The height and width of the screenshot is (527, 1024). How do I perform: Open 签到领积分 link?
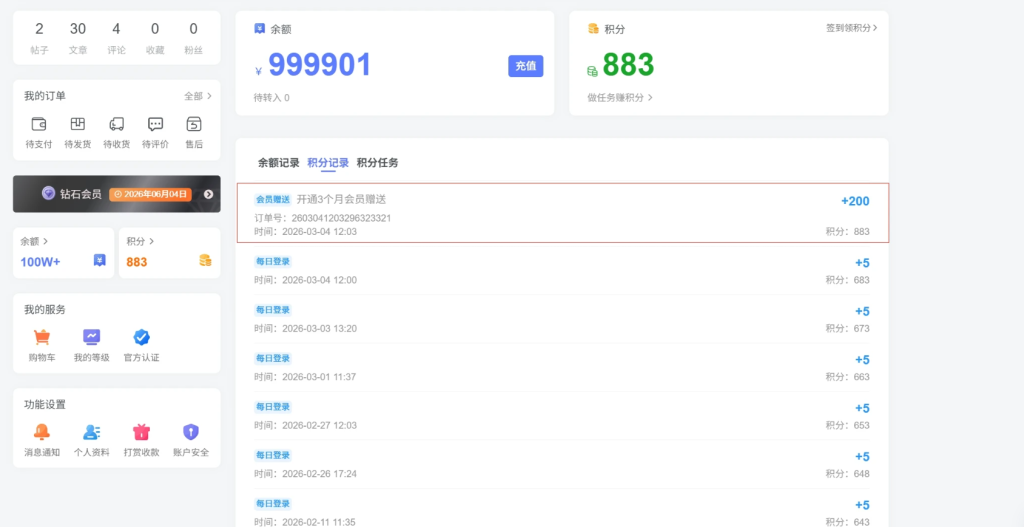pos(852,28)
